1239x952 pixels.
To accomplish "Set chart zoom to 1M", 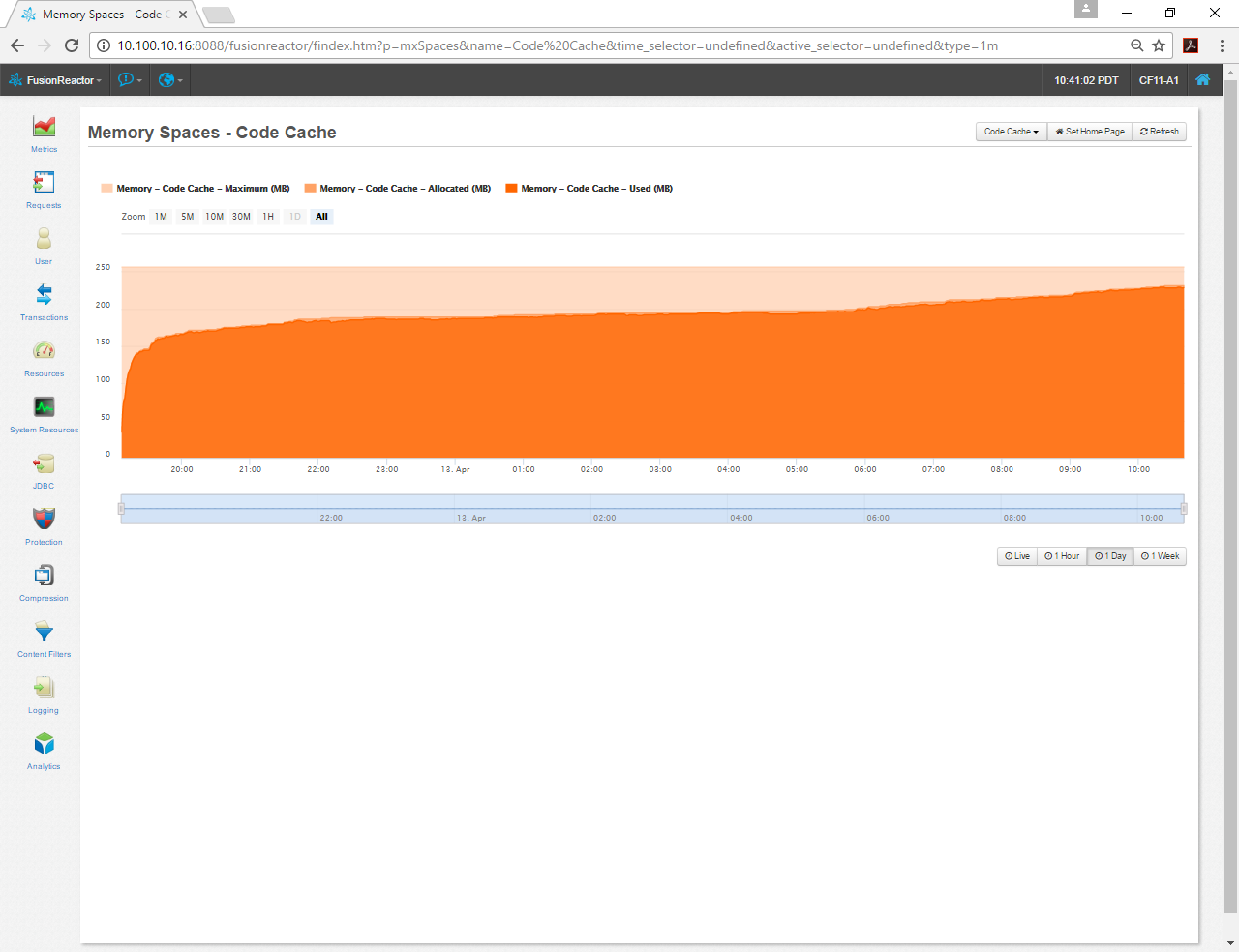I will [161, 217].
